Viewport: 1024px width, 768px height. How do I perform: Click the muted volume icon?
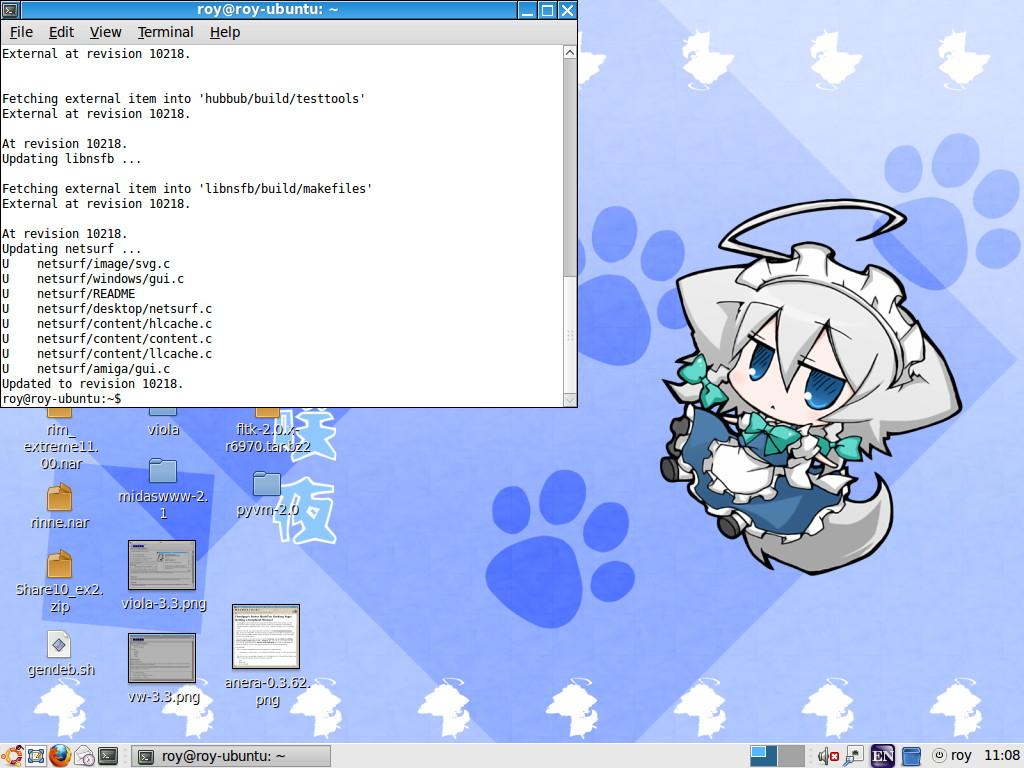pyautogui.click(x=827, y=756)
